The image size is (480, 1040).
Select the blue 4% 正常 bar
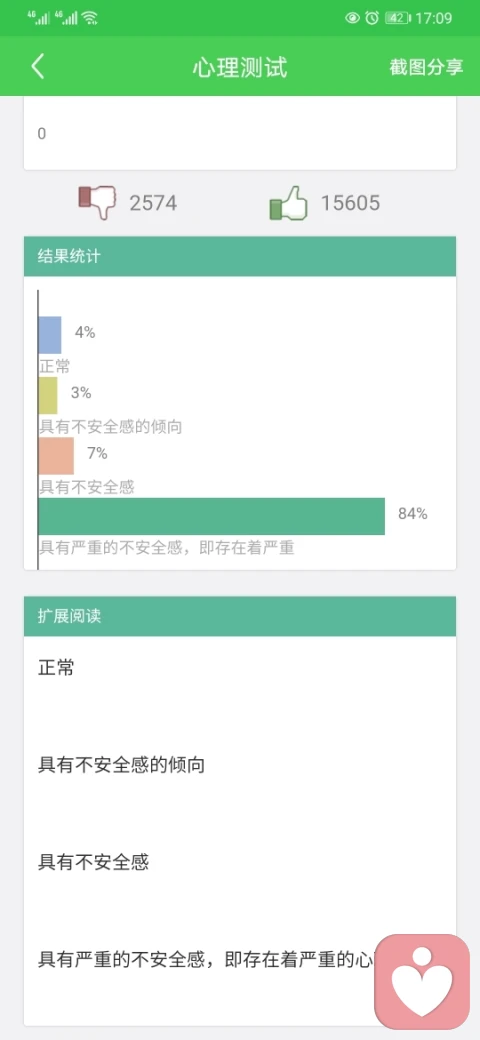coord(50,335)
